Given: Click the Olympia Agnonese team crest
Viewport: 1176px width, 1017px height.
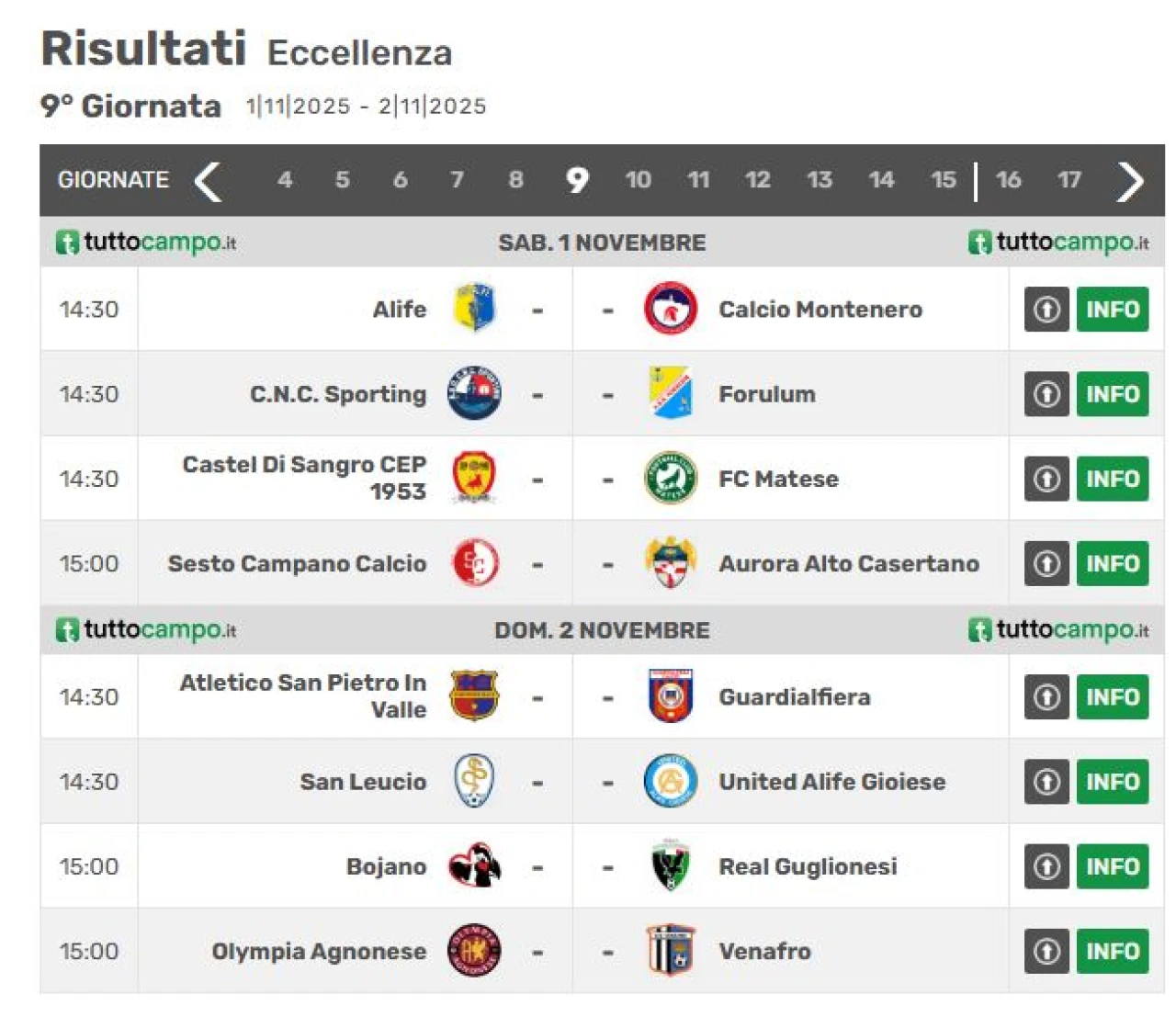Looking at the screenshot, I should click(474, 951).
